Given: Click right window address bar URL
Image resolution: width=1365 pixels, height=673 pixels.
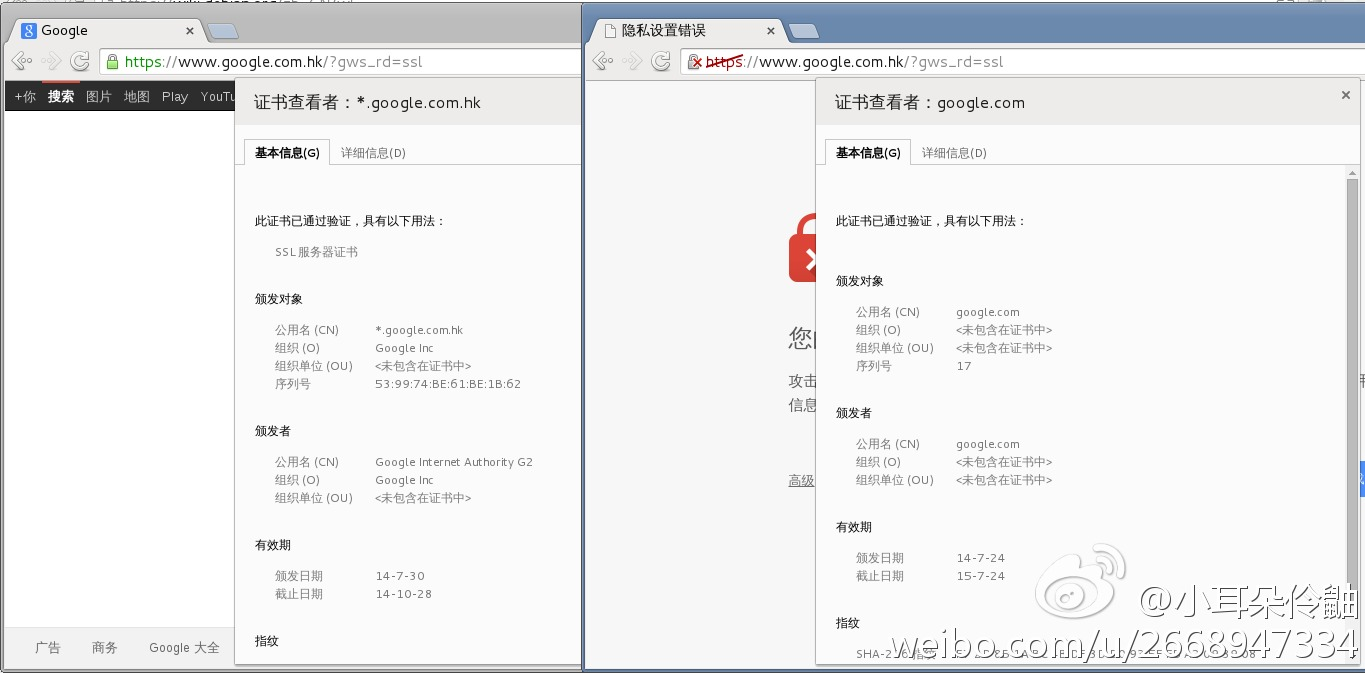Looking at the screenshot, I should pos(855,62).
